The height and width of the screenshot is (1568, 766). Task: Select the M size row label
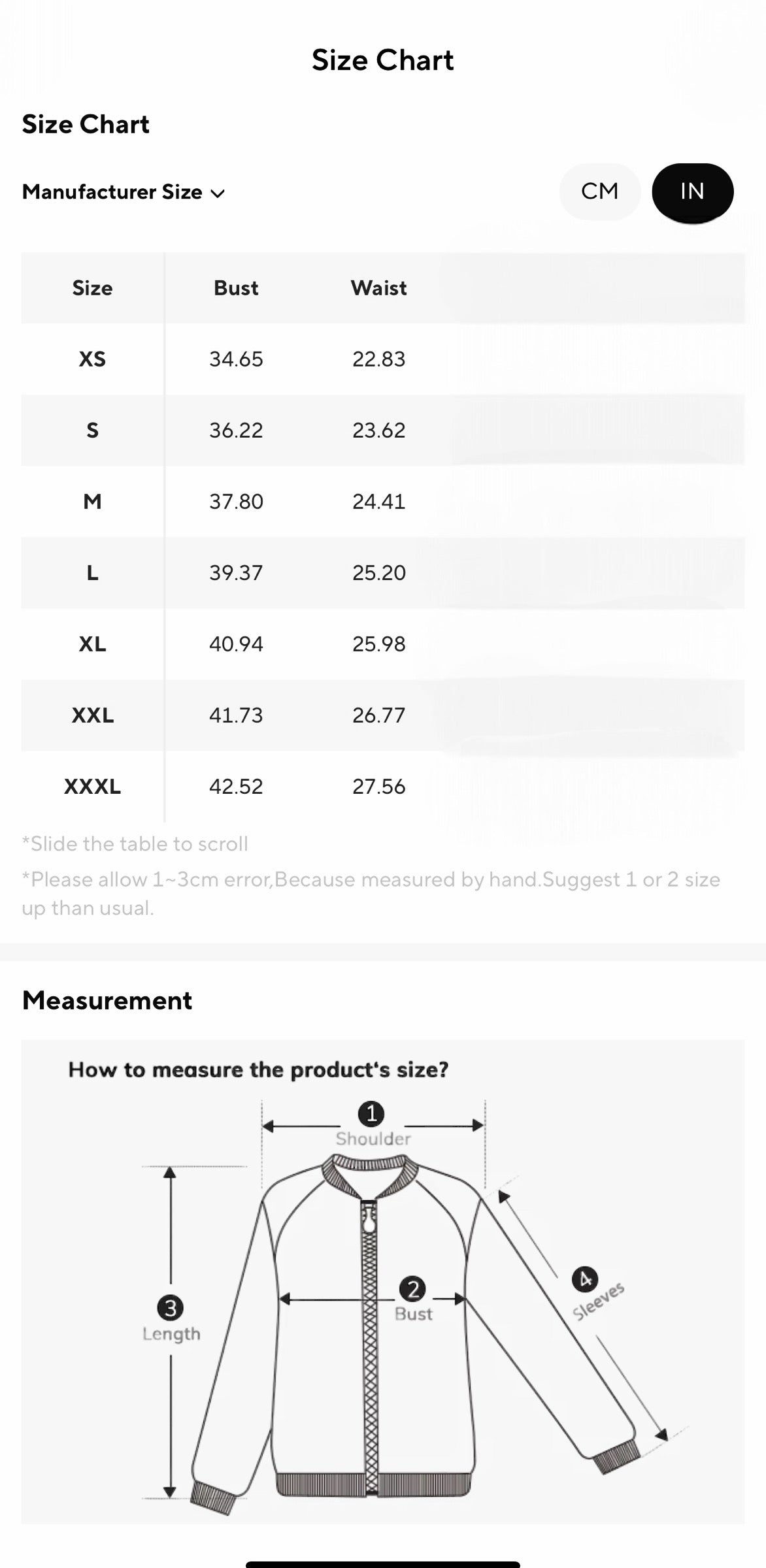coord(92,502)
